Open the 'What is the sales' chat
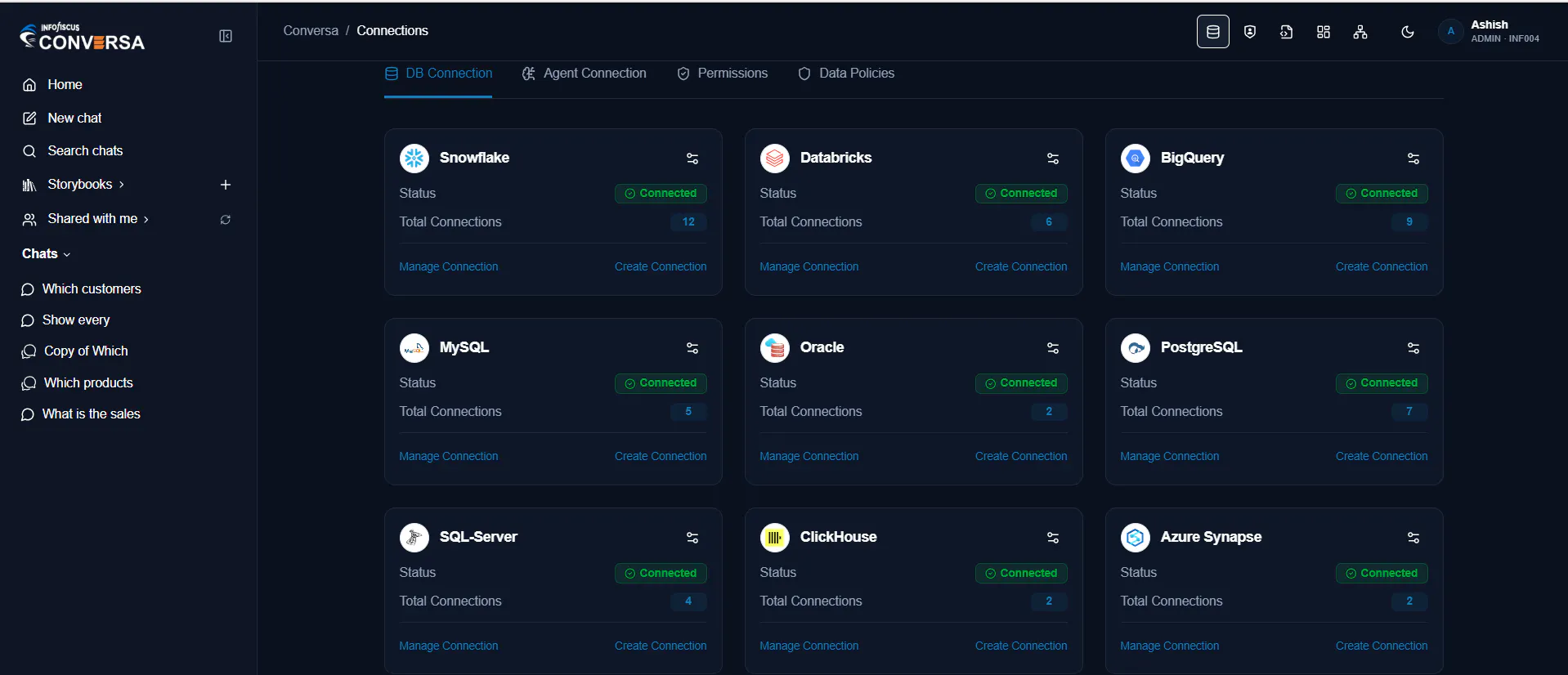The image size is (1568, 675). (x=81, y=414)
